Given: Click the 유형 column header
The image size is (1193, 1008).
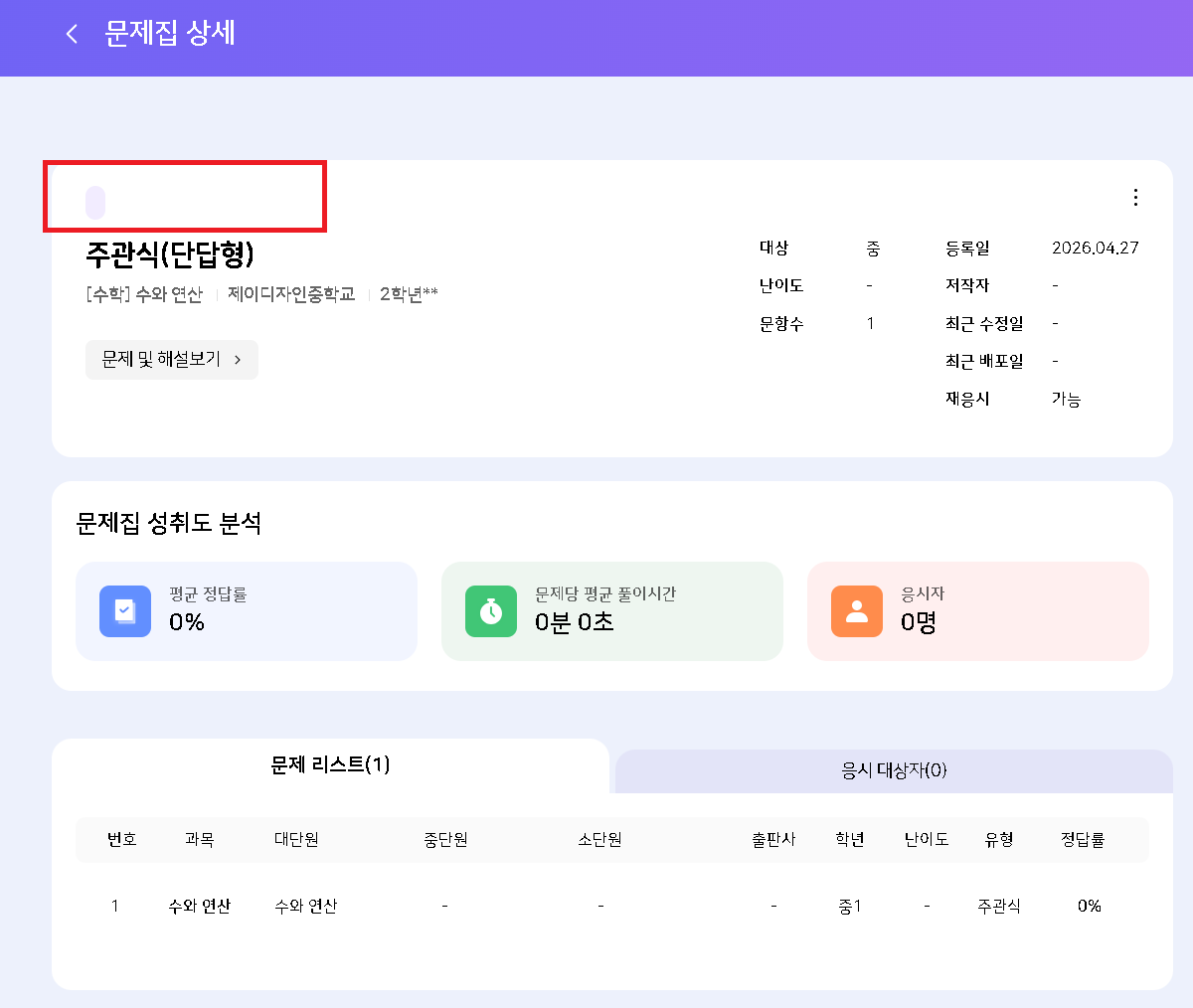Looking at the screenshot, I should tap(999, 840).
